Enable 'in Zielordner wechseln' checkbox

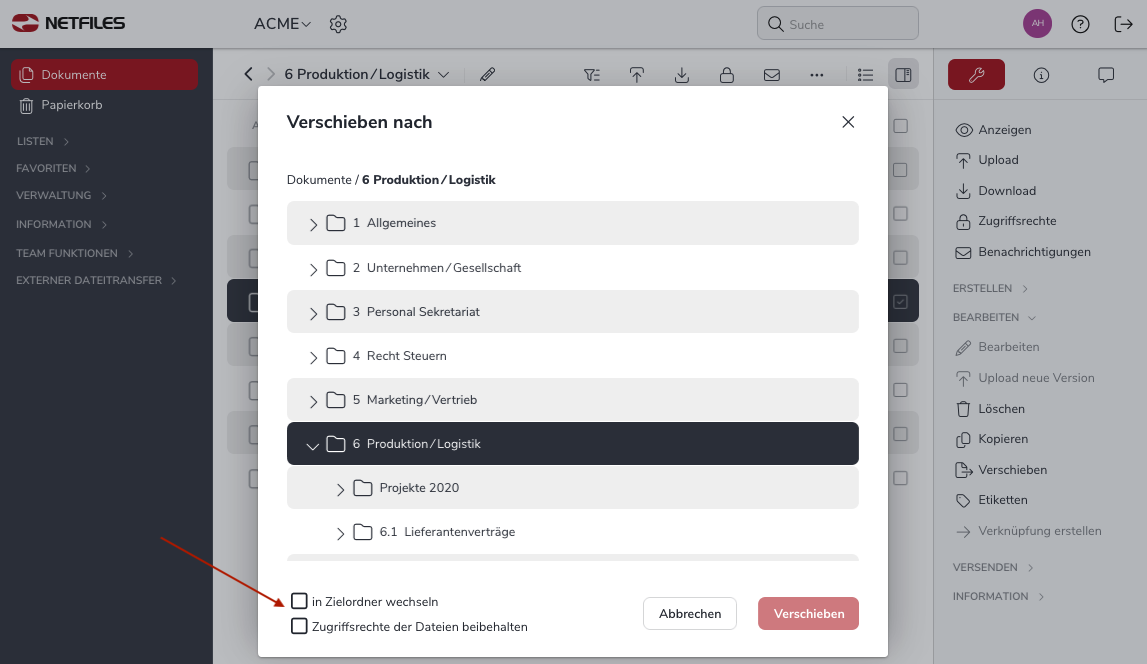point(299,601)
